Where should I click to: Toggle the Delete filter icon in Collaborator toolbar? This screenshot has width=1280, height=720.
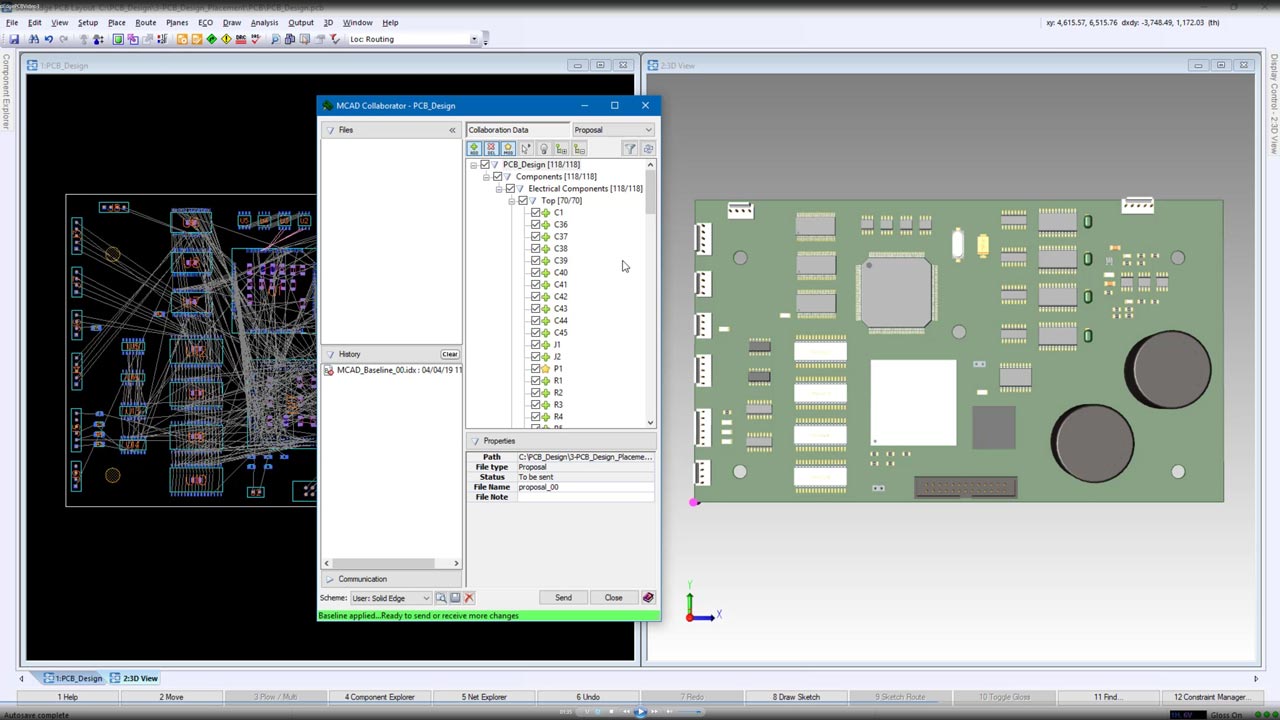click(x=491, y=149)
